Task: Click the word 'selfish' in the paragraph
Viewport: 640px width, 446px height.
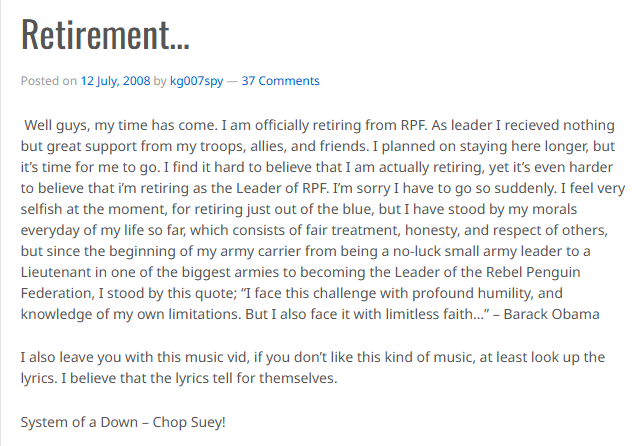Action: tap(40, 209)
